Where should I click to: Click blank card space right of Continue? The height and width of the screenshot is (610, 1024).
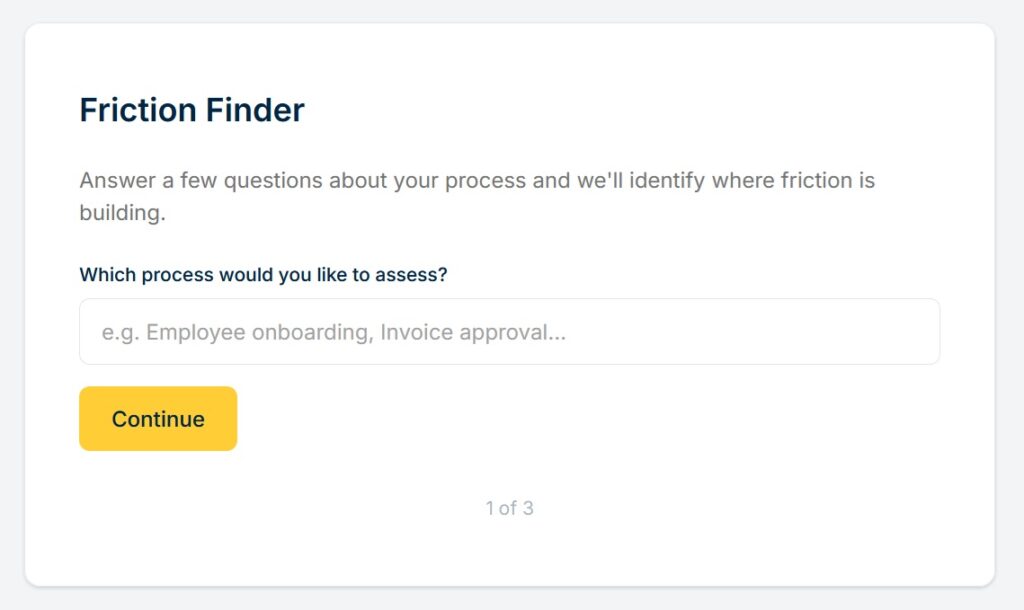pyautogui.click(x=600, y=419)
